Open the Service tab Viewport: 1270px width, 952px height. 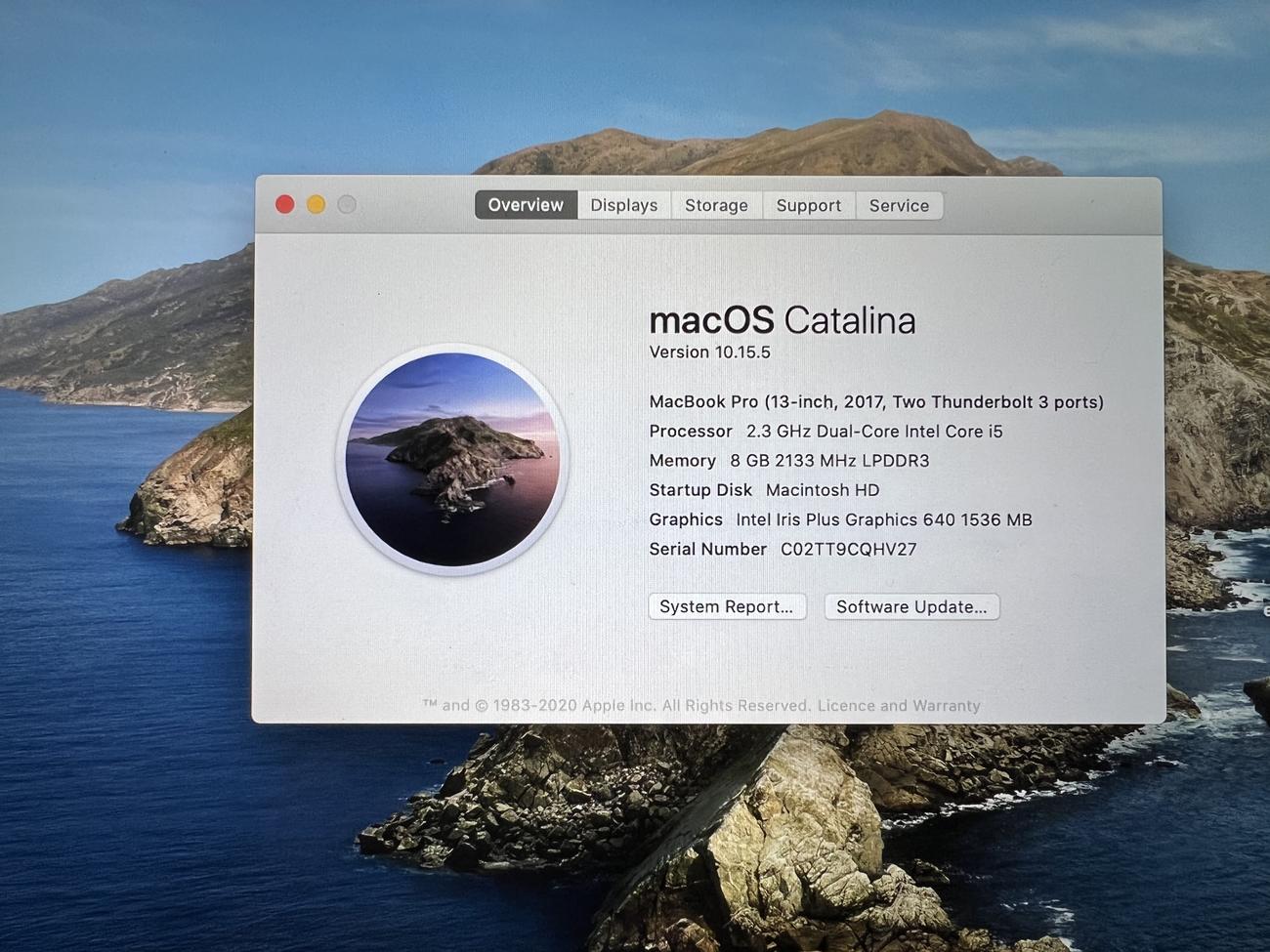click(x=899, y=205)
